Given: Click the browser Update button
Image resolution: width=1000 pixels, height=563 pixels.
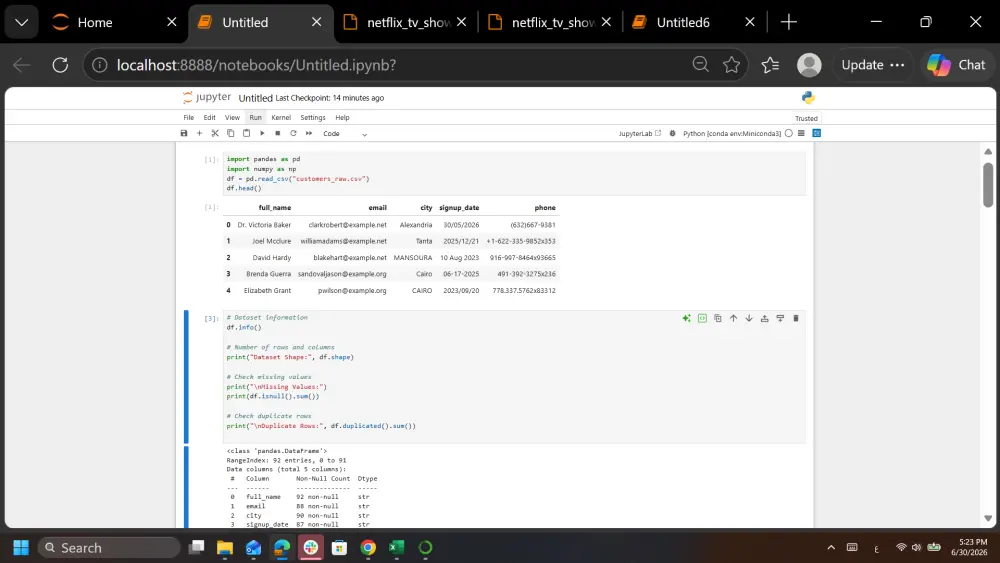Looking at the screenshot, I should point(872,65).
